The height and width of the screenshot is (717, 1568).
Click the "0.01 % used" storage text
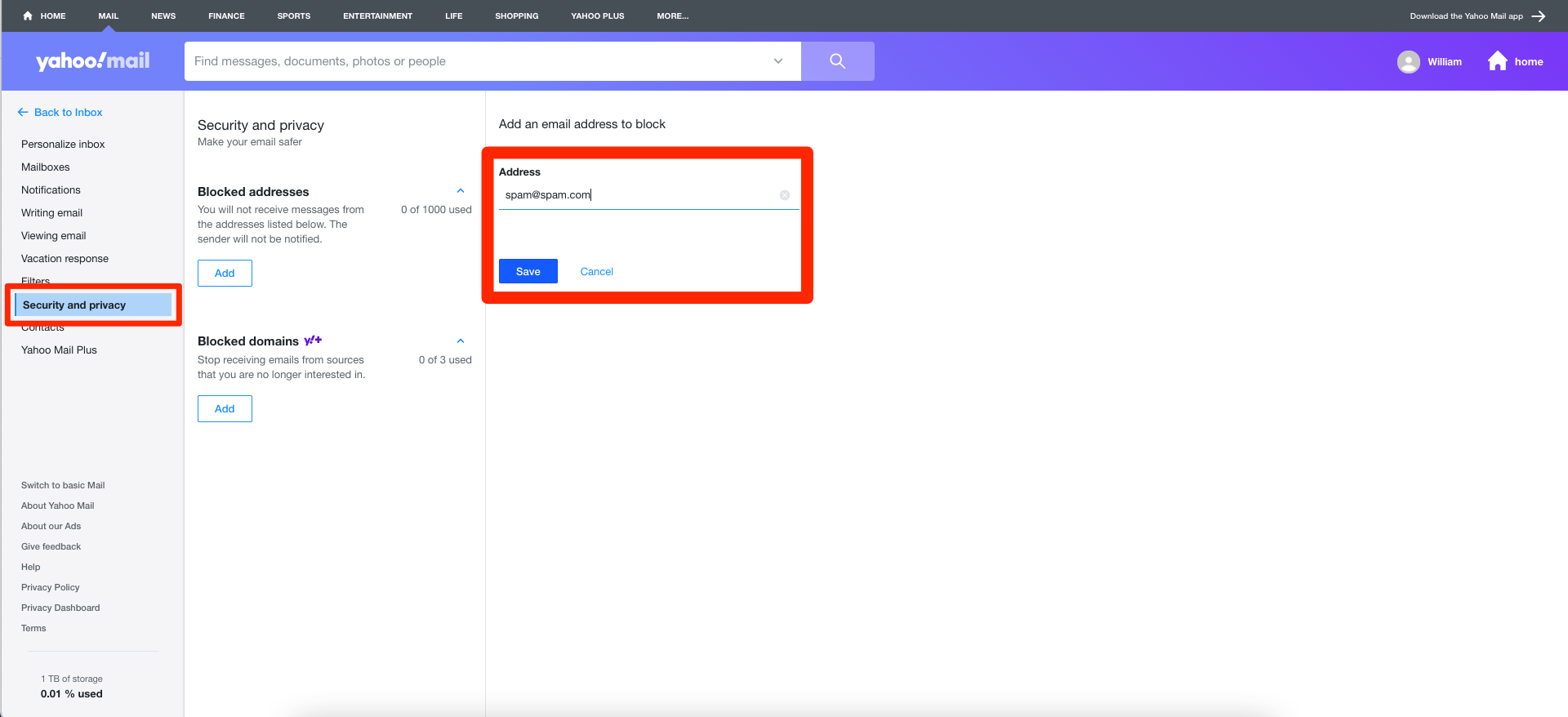tap(72, 694)
